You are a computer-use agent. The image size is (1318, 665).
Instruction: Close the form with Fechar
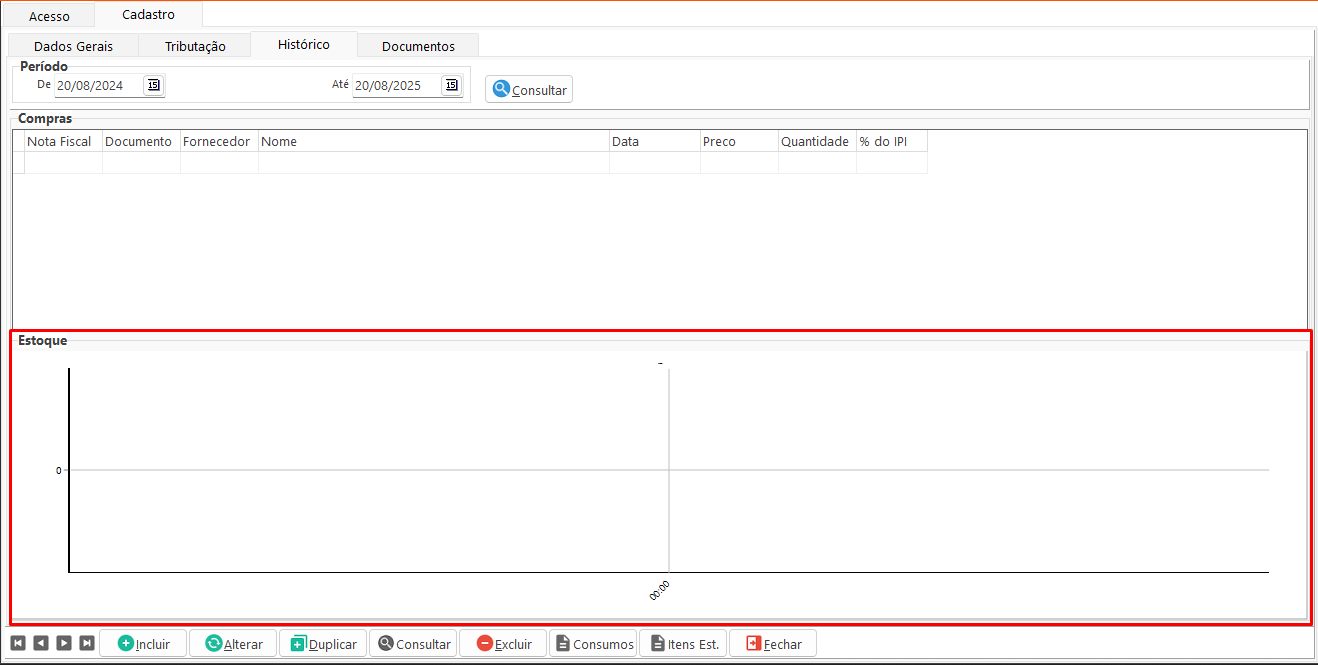[x=773, y=643]
